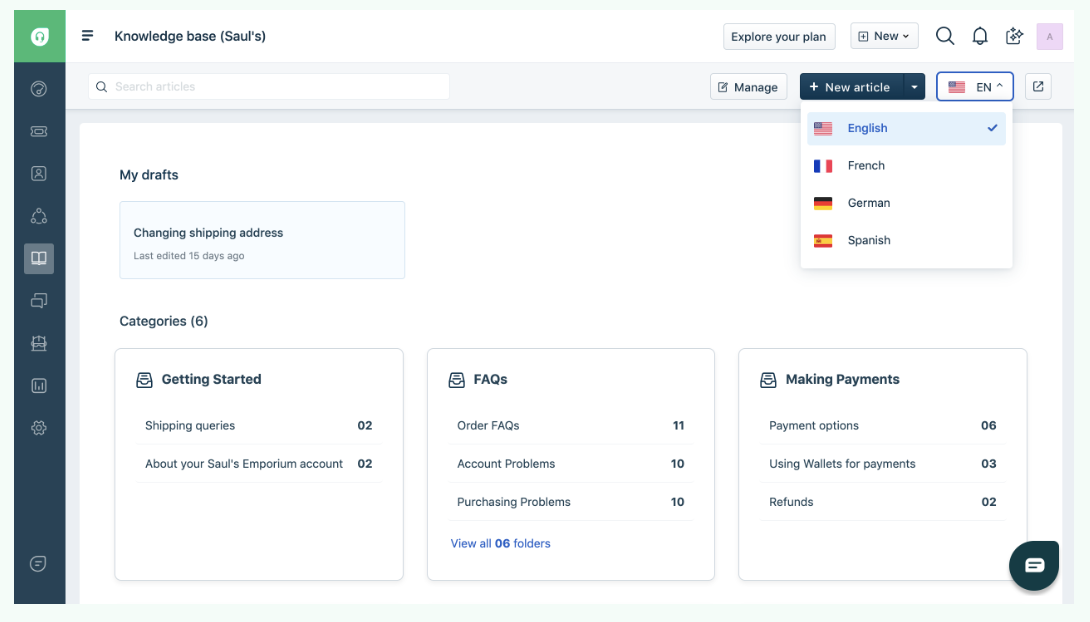This screenshot has width=1090, height=622.
Task: Open the help chat bubble bottom right
Action: click(x=1034, y=565)
